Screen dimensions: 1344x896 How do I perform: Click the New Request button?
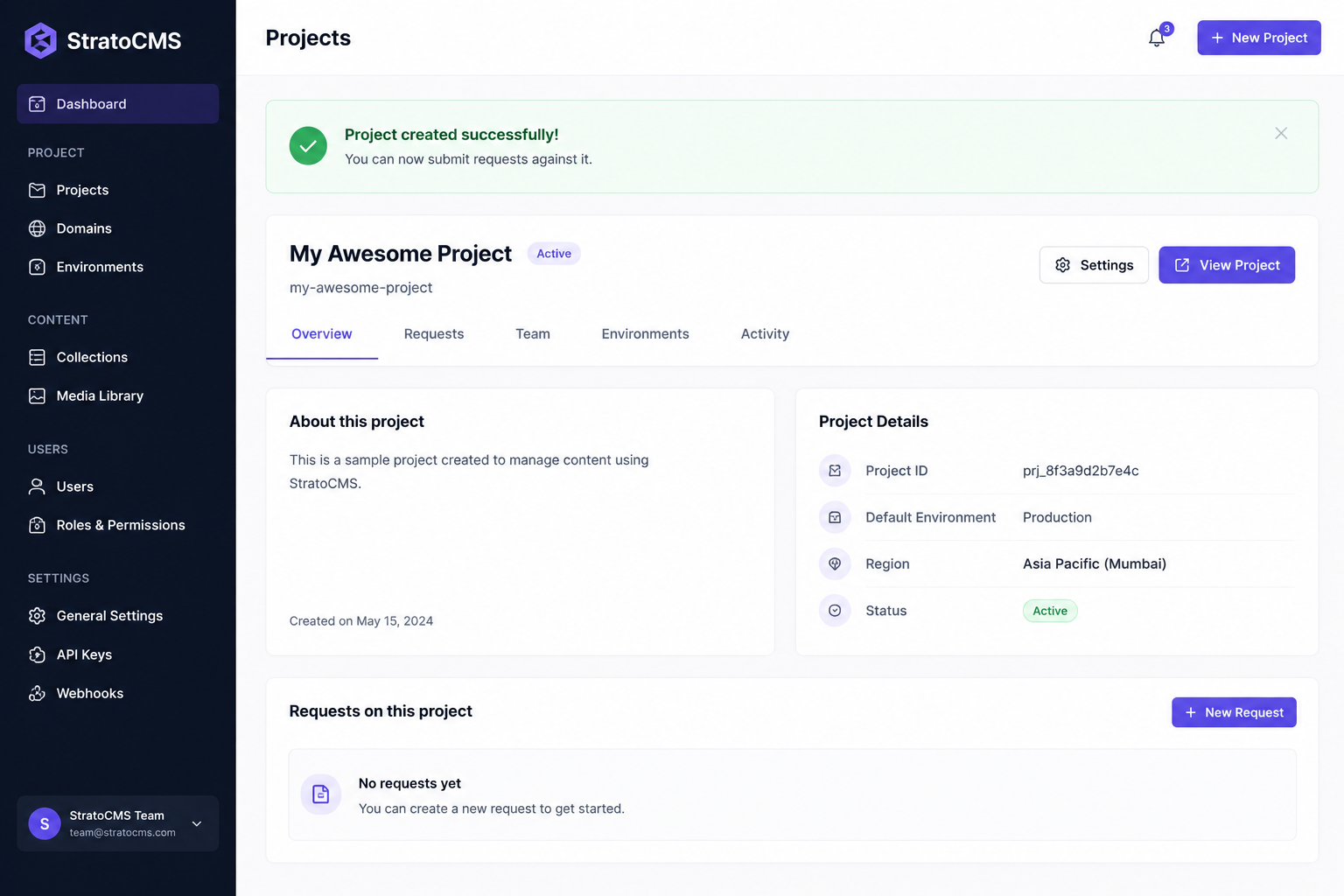(x=1234, y=712)
